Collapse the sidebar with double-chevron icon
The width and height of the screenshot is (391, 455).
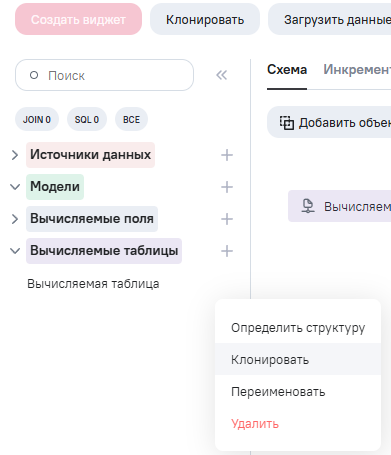tap(222, 75)
